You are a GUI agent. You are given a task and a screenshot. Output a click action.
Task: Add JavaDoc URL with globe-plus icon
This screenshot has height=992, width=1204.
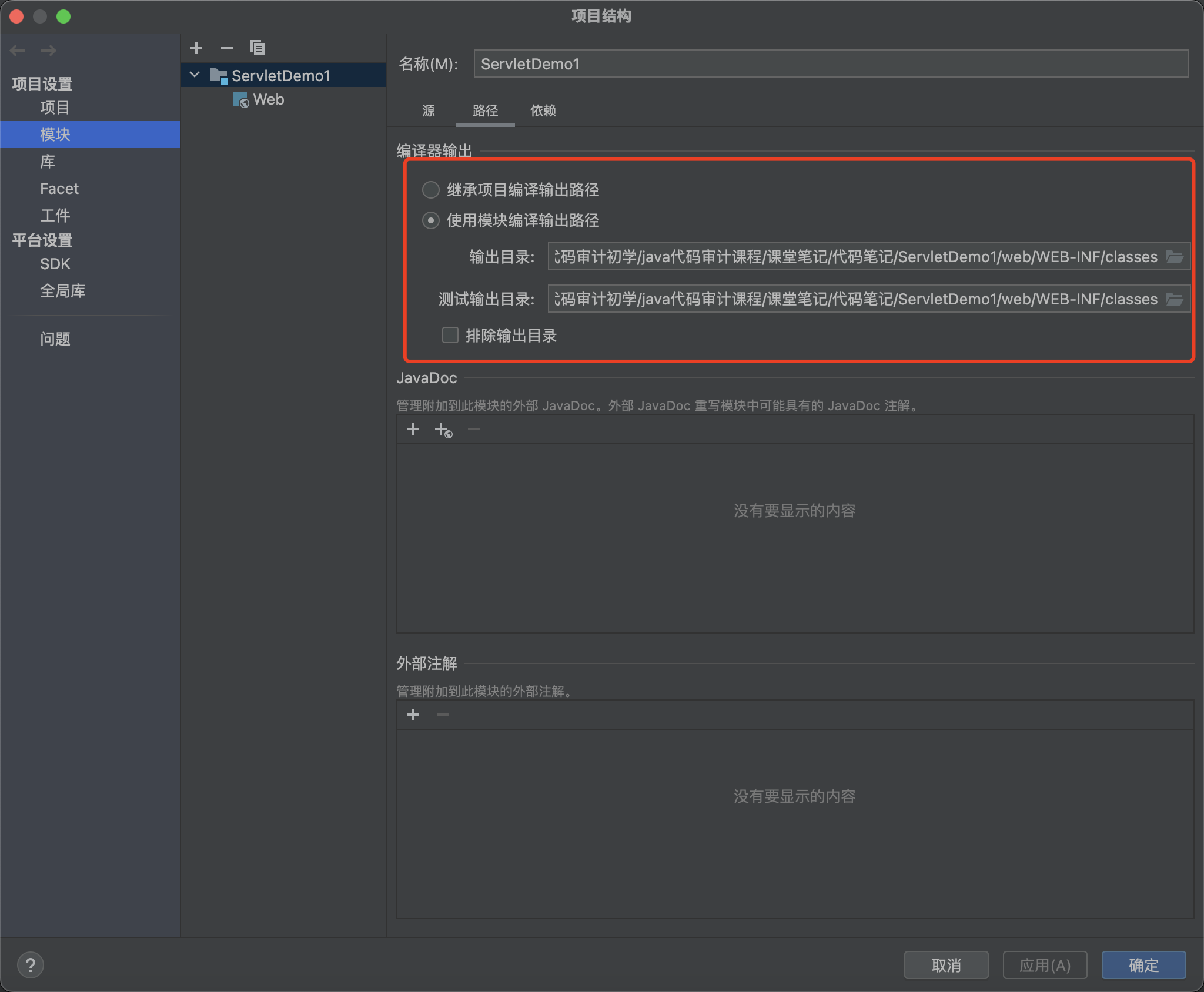click(x=443, y=431)
